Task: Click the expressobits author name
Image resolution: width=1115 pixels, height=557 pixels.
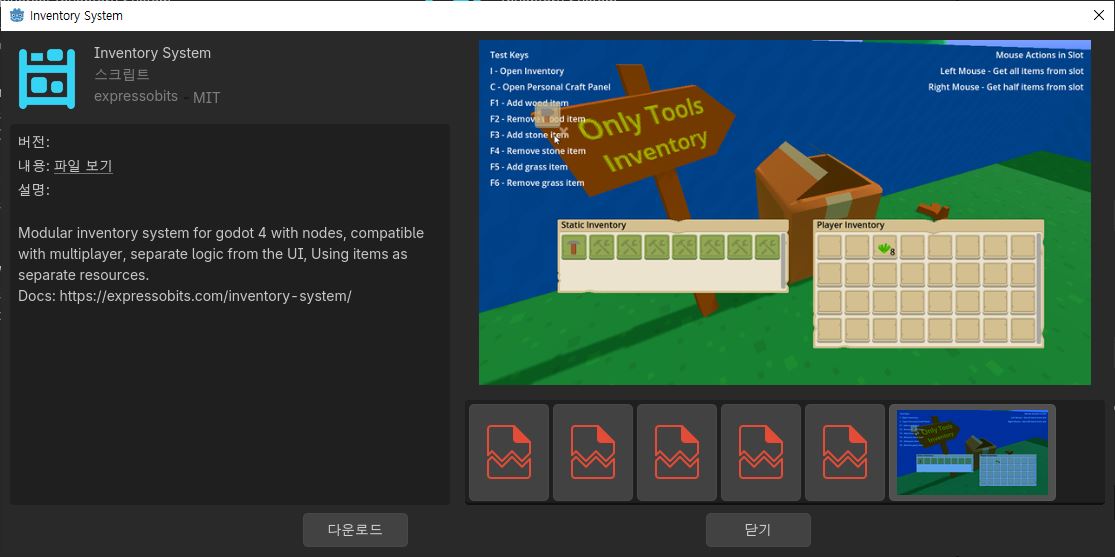Action: (x=136, y=96)
